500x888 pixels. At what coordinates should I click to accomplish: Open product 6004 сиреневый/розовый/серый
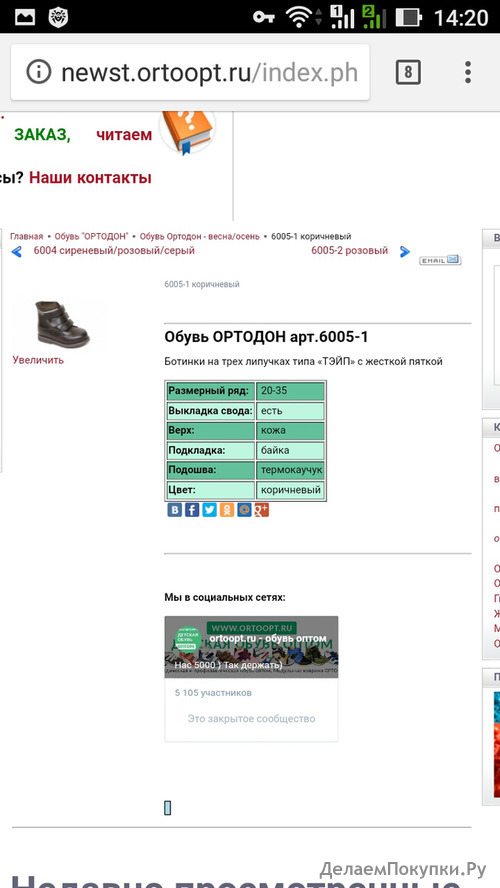point(114,250)
